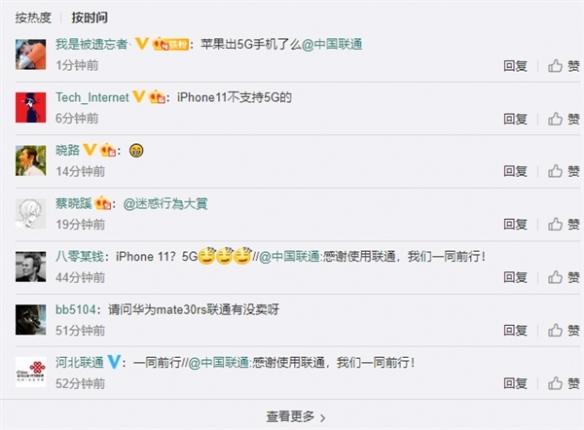Viewport: 584px width, 430px height.
Task: Reply to 我是被遗忘者's comment
Action: tap(515, 66)
